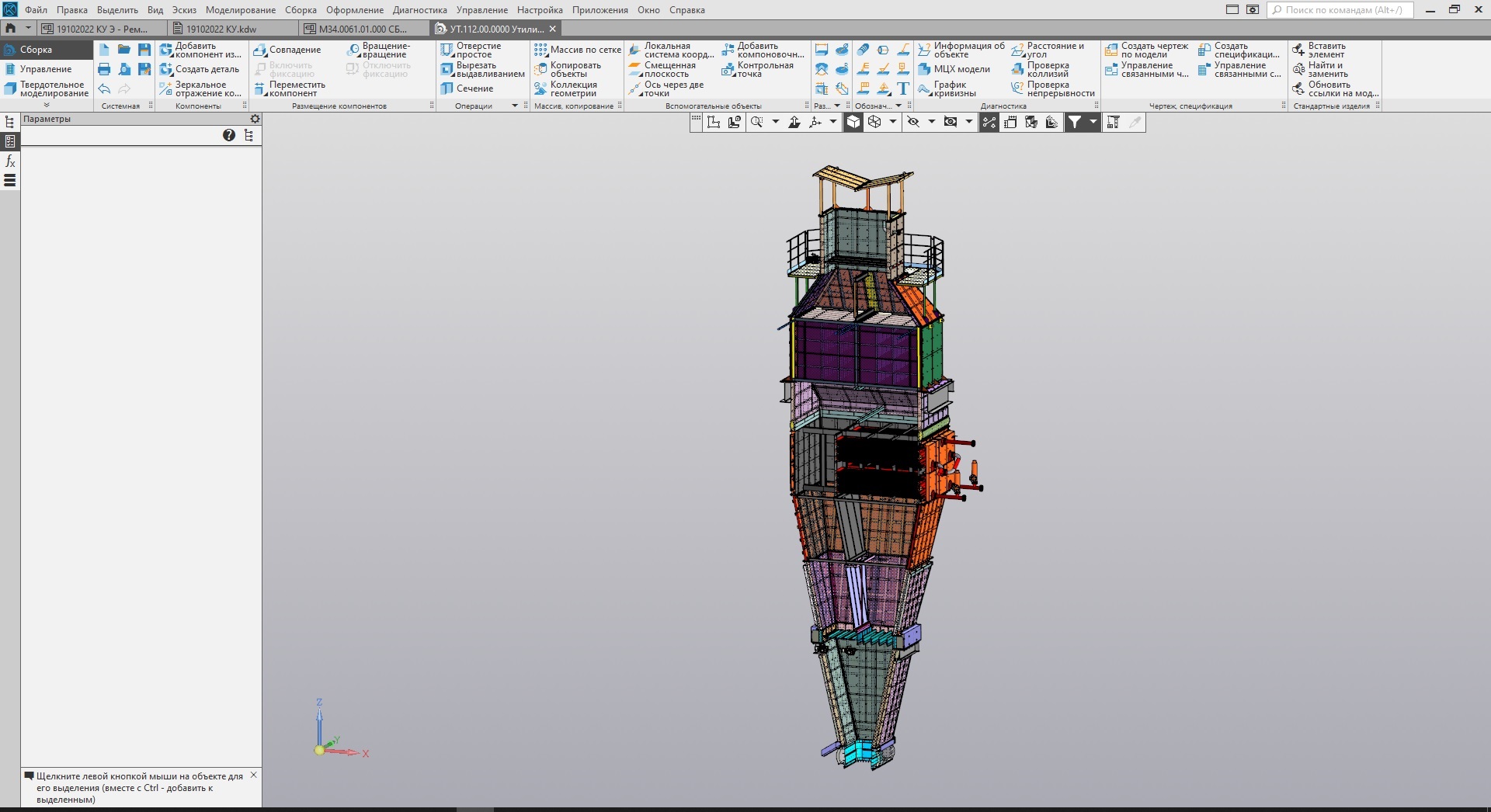Viewport: 1491px width, 812px height.
Task: Click the Print icon in system toolbar
Action: point(104,69)
